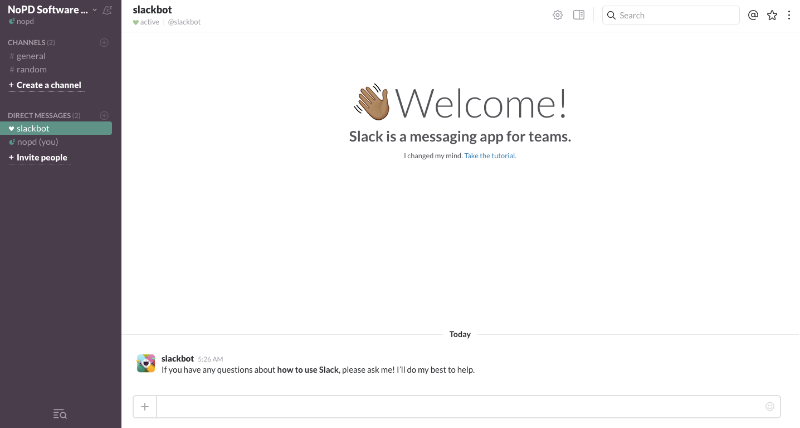Add a new channel with plus icon
This screenshot has width=800, height=428.
104,42
